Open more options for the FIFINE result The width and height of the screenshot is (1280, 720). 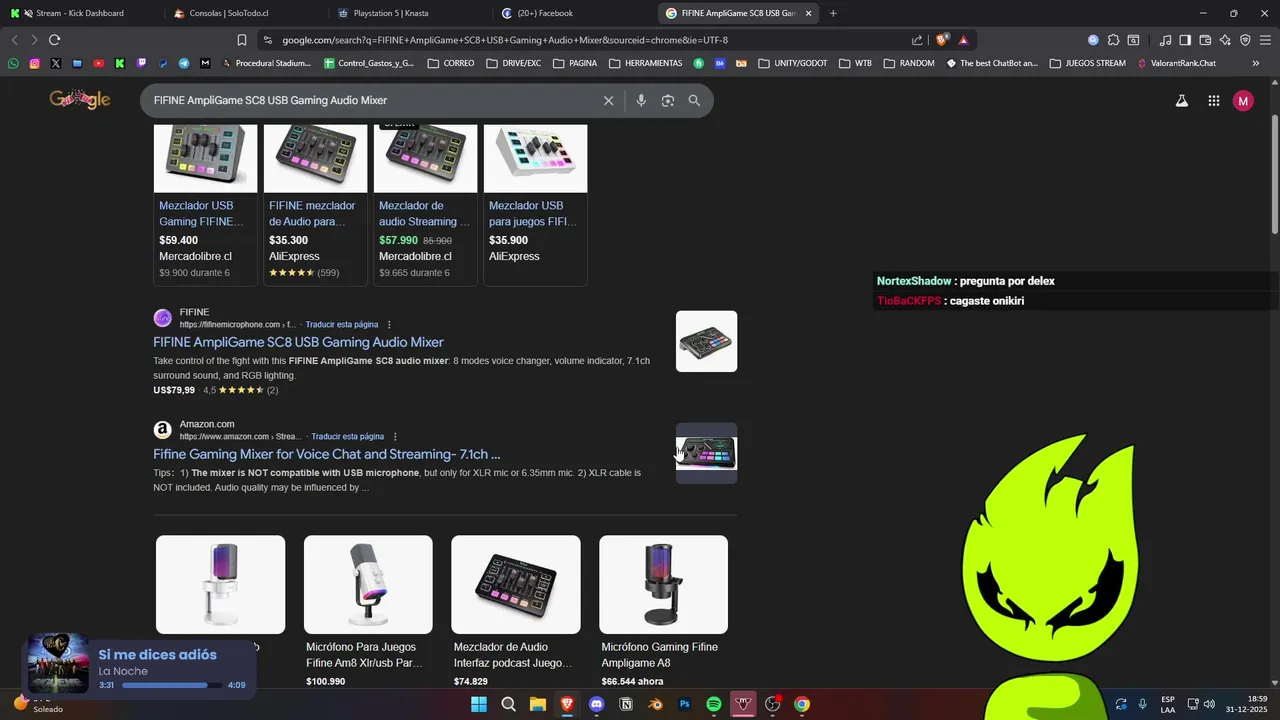click(389, 325)
